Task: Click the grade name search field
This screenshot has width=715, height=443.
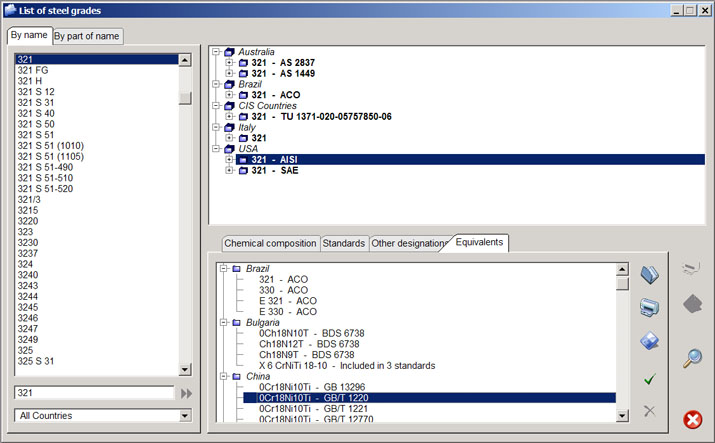Action: click(94, 393)
